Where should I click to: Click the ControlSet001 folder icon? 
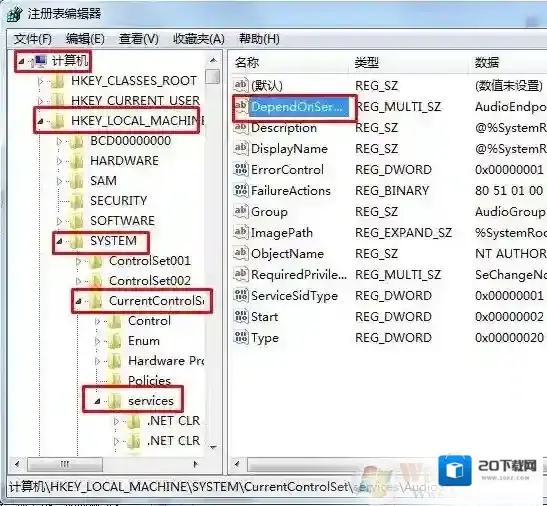pyautogui.click(x=96, y=261)
